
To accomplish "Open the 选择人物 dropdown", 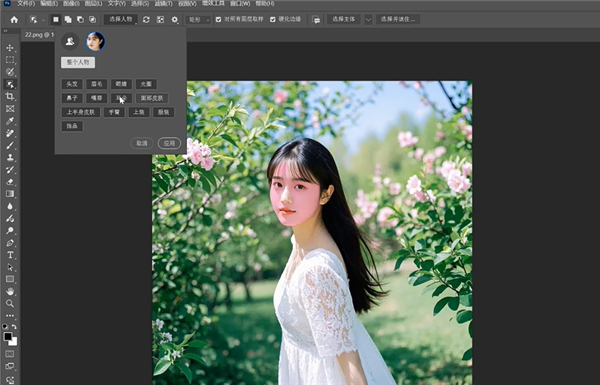I will point(121,20).
